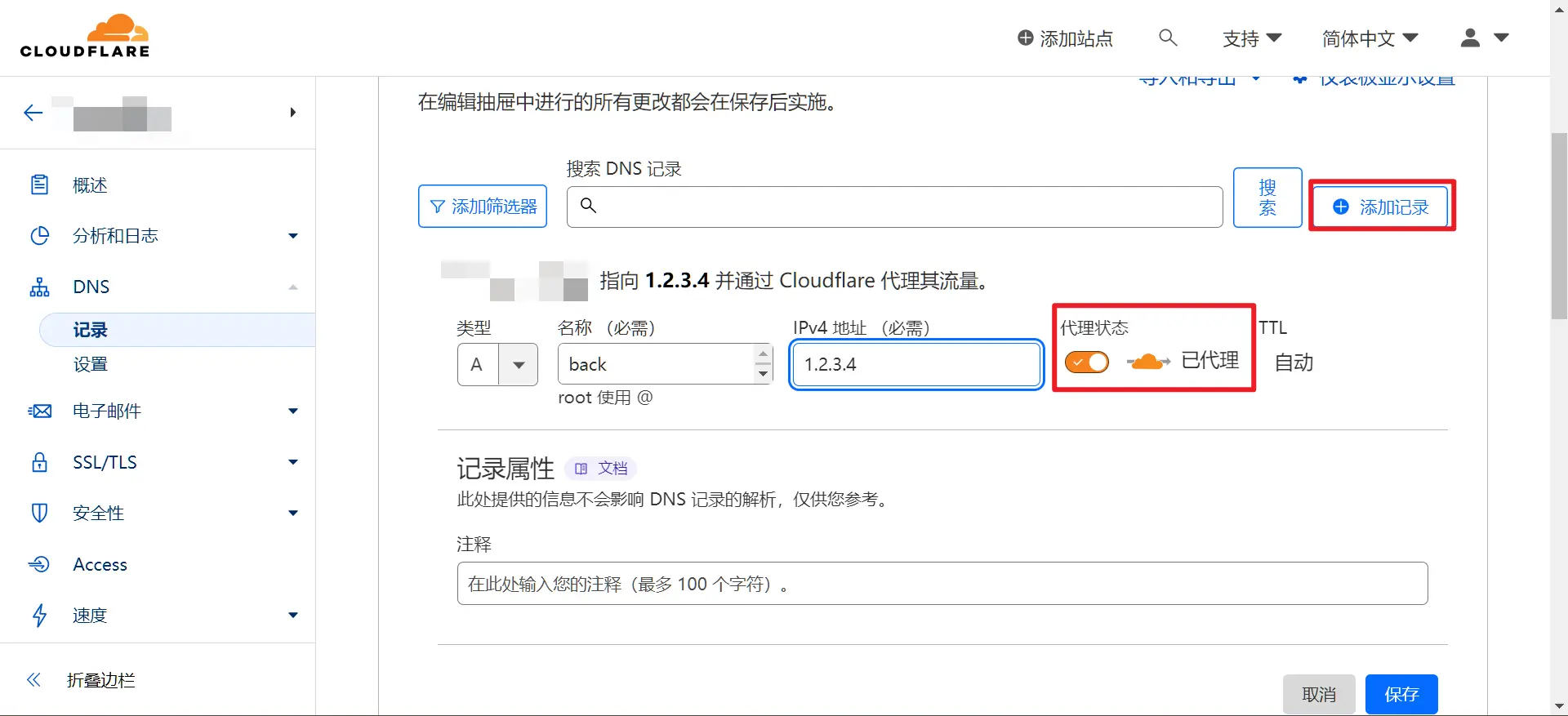Click the 注释 comment input field
Image resolution: width=1568 pixels, height=716 pixels.
942,584
